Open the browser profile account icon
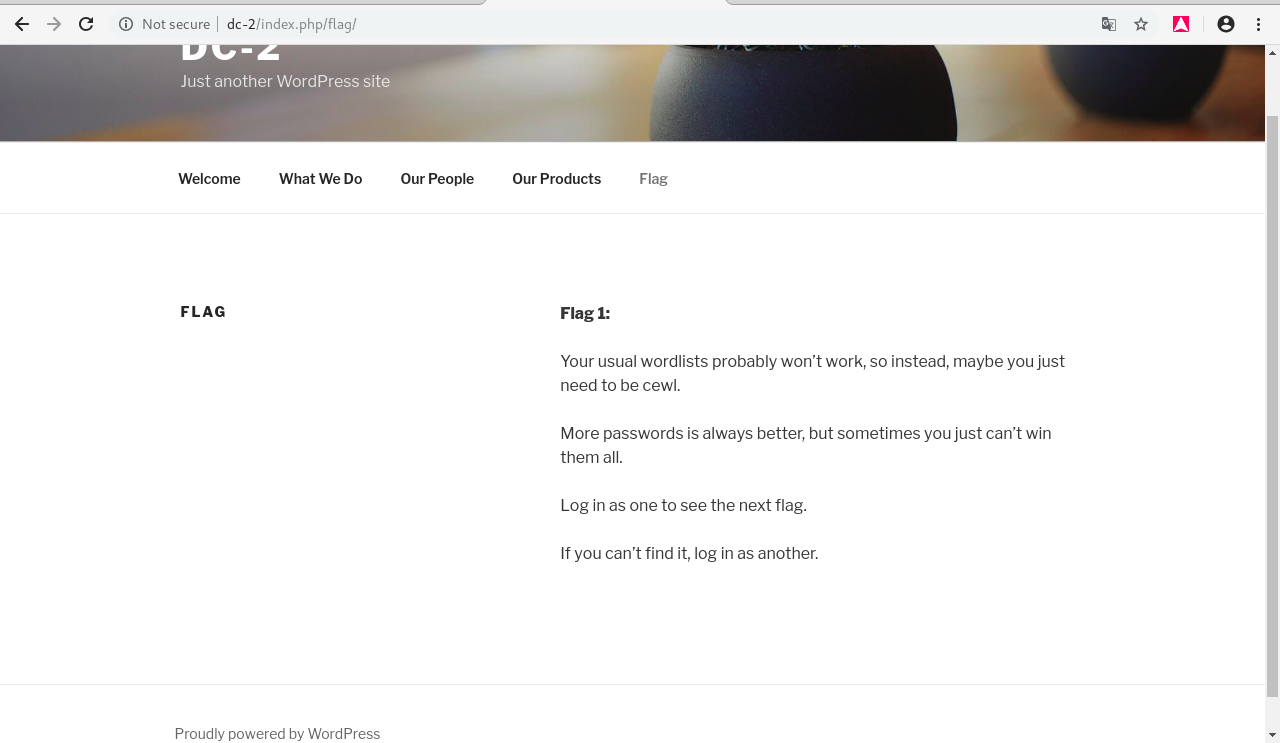 pos(1226,24)
